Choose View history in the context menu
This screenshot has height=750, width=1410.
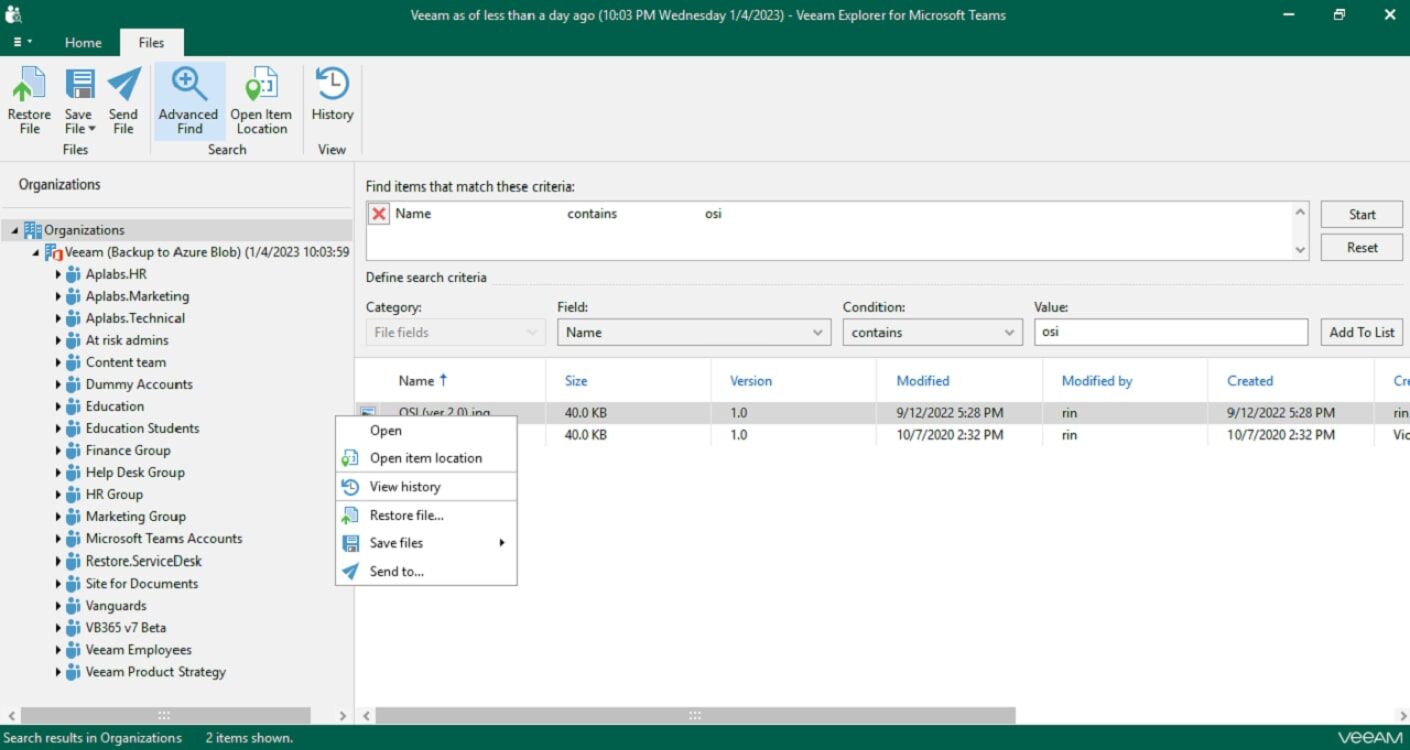pyautogui.click(x=425, y=487)
